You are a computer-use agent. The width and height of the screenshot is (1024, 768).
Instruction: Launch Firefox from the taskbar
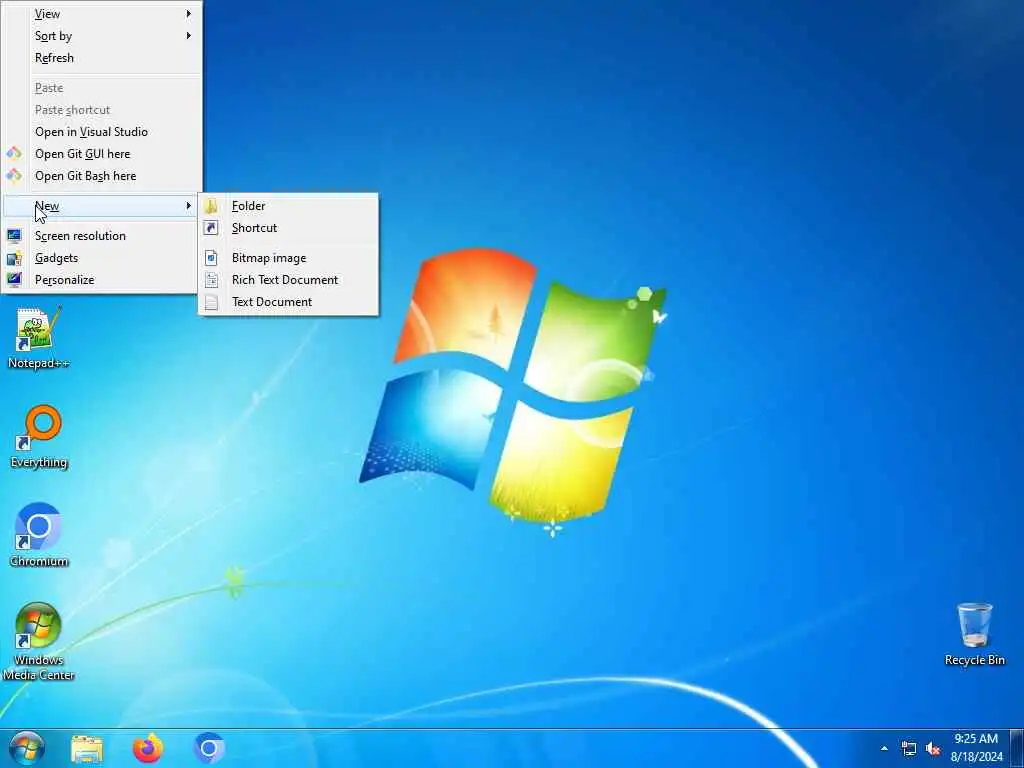pos(148,749)
